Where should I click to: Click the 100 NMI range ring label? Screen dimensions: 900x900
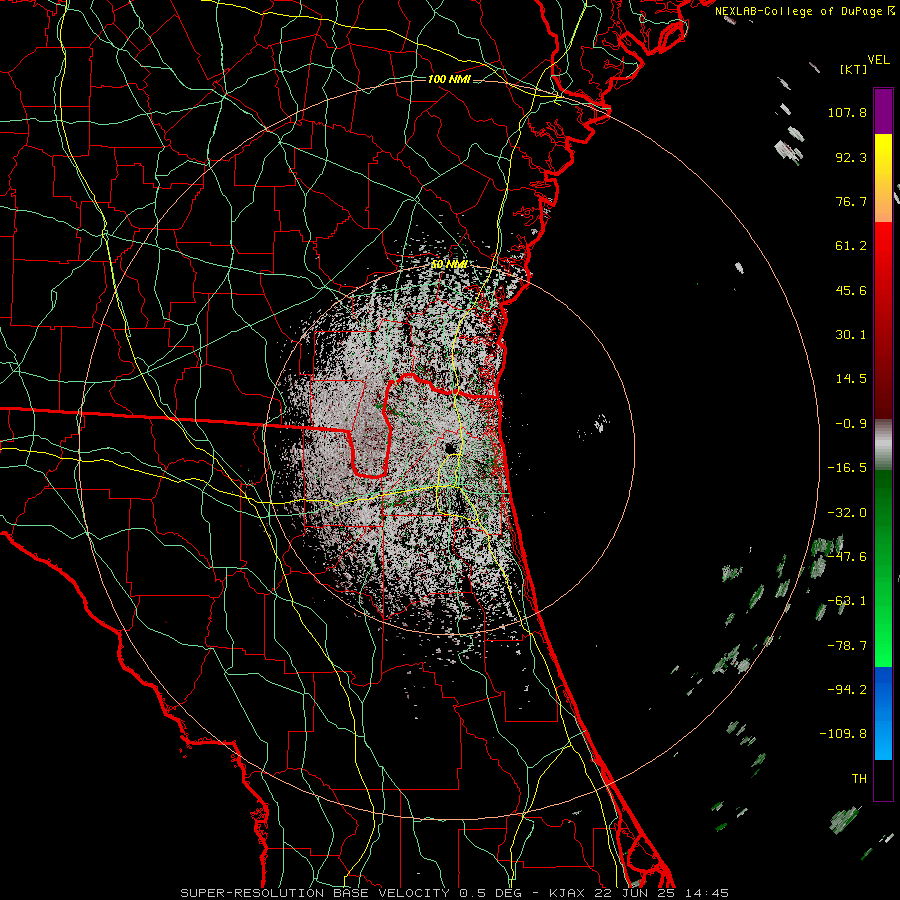tap(449, 79)
